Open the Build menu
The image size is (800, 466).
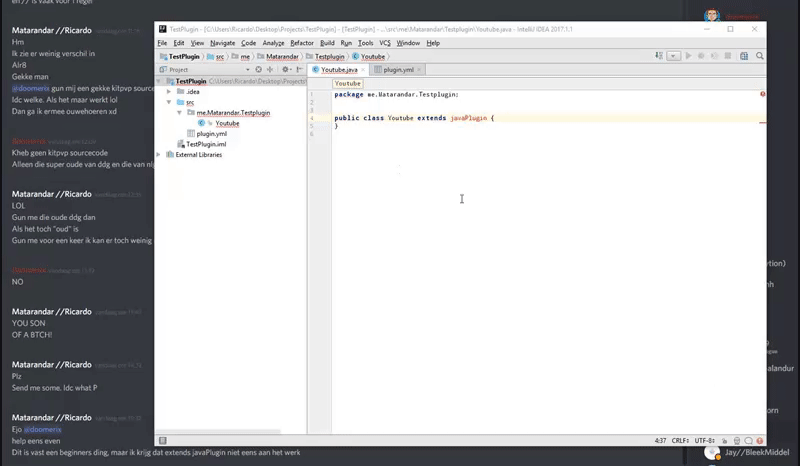click(327, 43)
